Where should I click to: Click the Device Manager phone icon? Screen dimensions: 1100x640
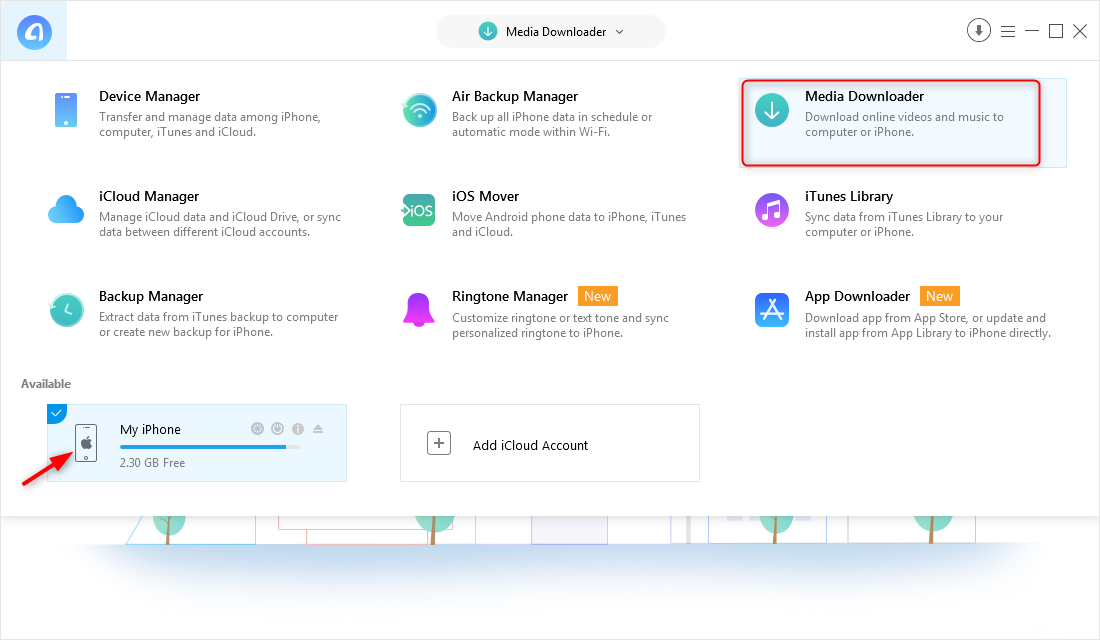66,110
